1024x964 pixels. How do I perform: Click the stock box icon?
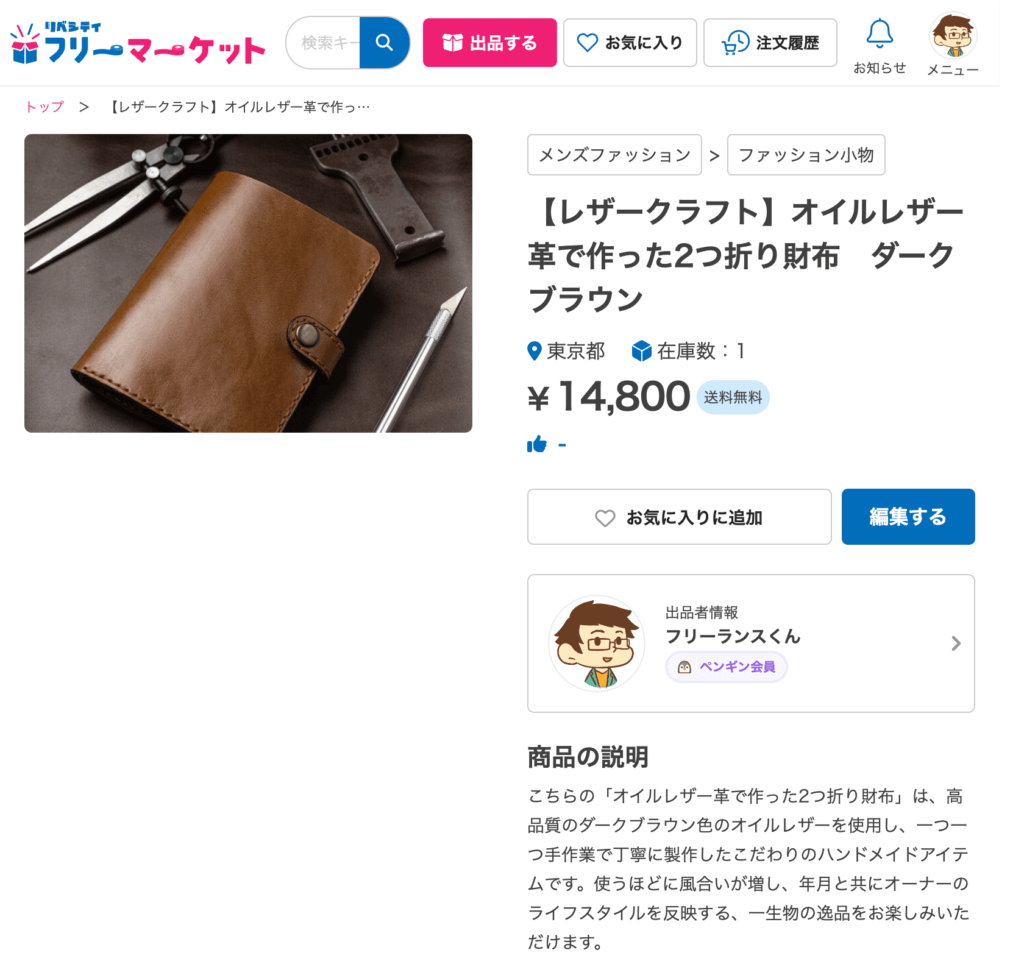coord(641,351)
